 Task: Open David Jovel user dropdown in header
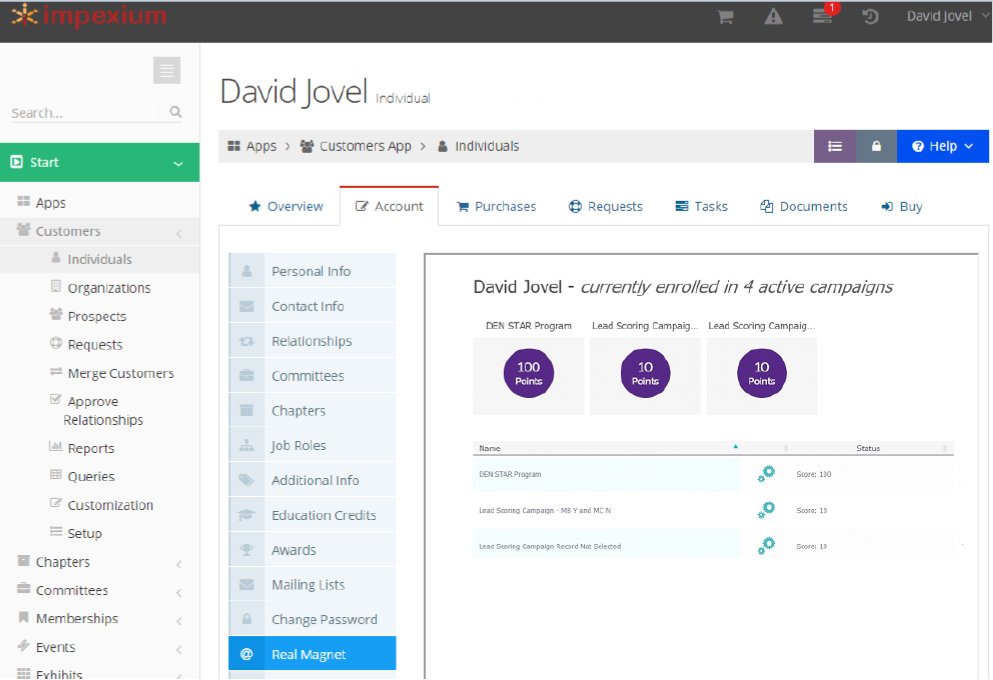tap(947, 16)
